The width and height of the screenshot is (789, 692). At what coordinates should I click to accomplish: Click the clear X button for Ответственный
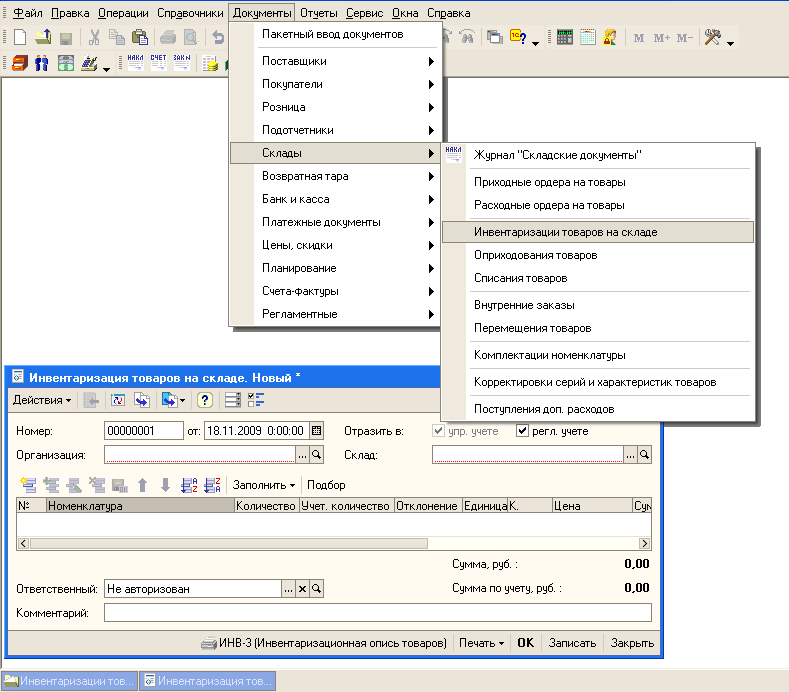click(x=302, y=589)
